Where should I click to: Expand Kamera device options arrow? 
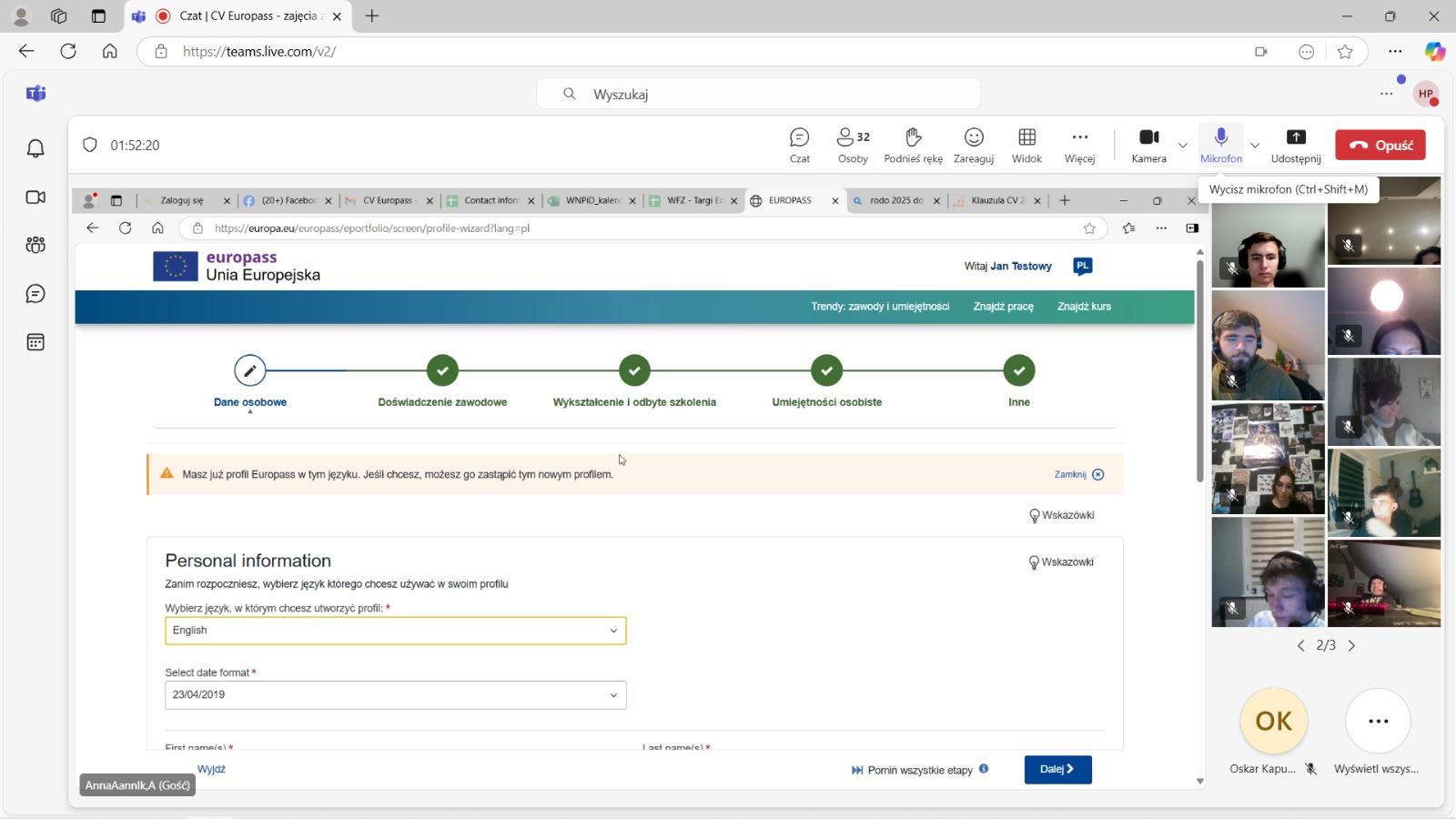pyautogui.click(x=1183, y=145)
